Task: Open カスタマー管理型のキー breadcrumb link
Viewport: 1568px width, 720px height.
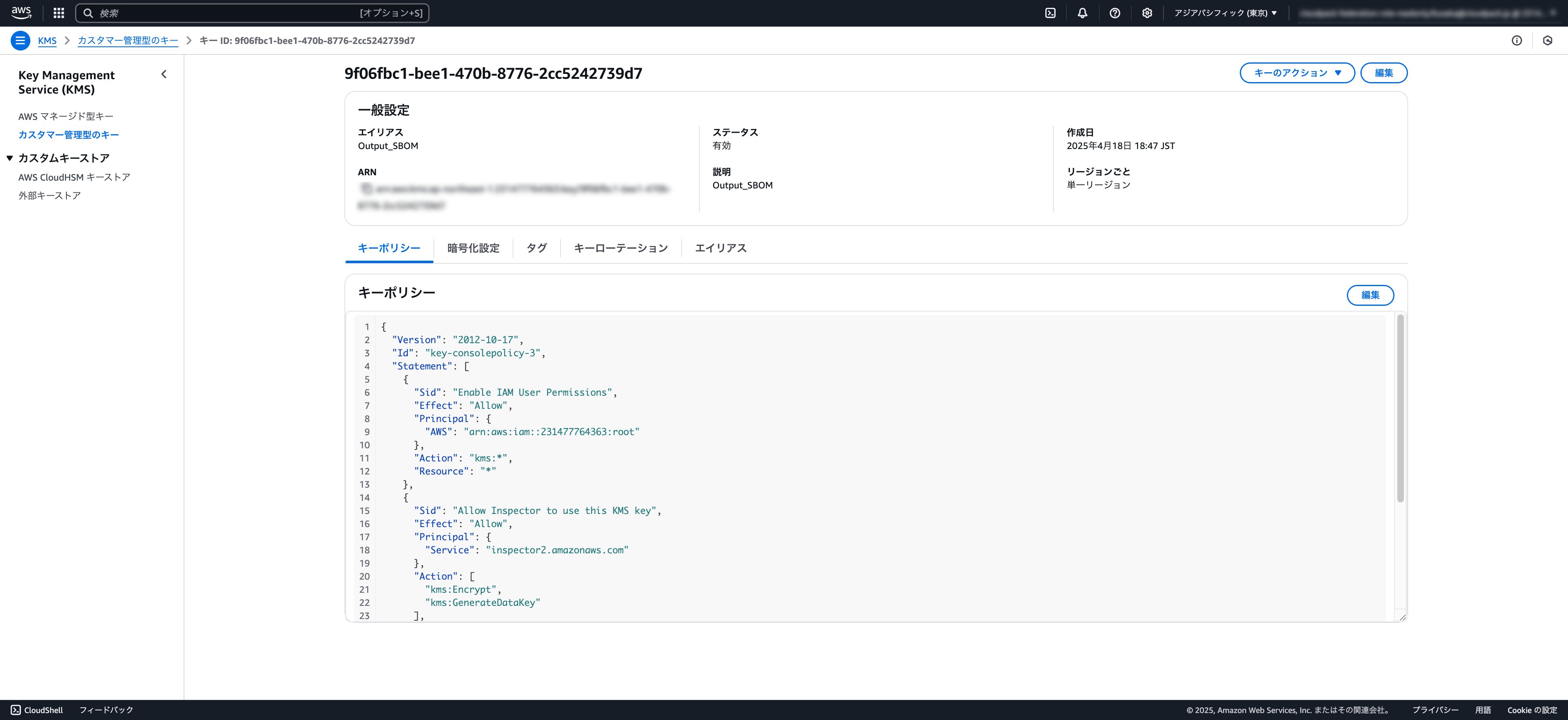Action: coord(127,40)
